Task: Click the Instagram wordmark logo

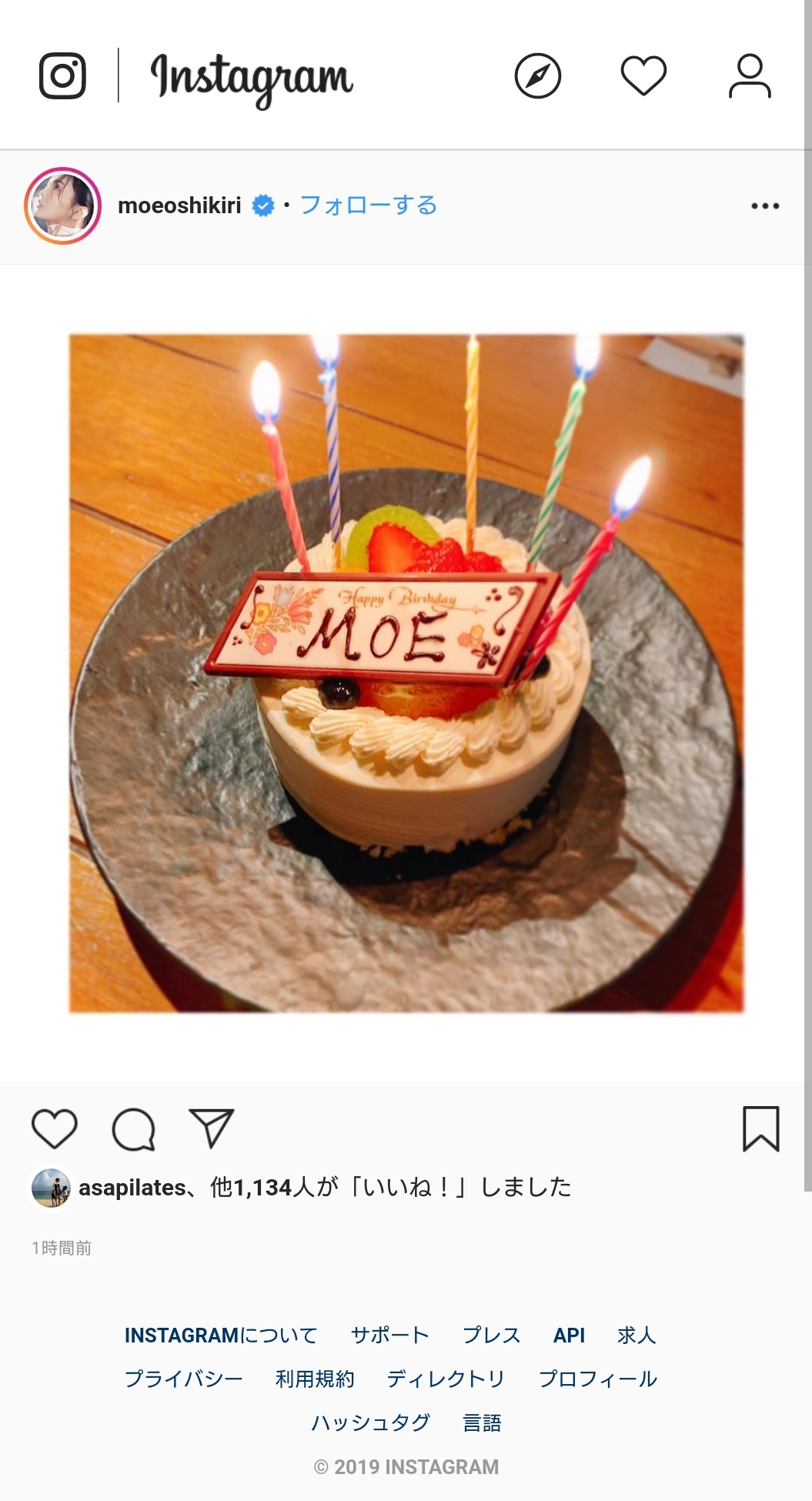Action: (252, 79)
